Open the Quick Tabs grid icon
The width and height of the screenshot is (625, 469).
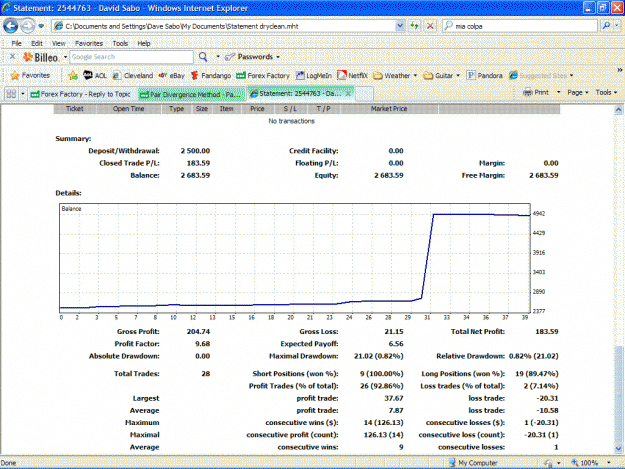point(11,94)
